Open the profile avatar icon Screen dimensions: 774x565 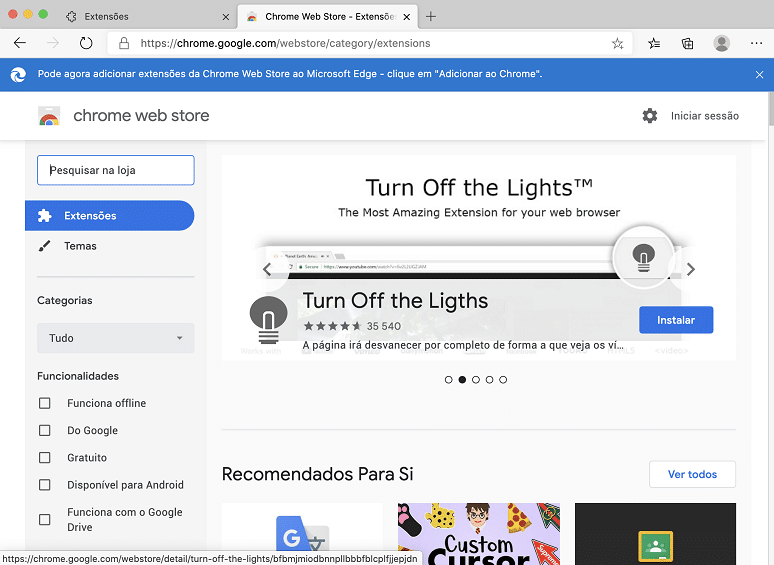[721, 43]
